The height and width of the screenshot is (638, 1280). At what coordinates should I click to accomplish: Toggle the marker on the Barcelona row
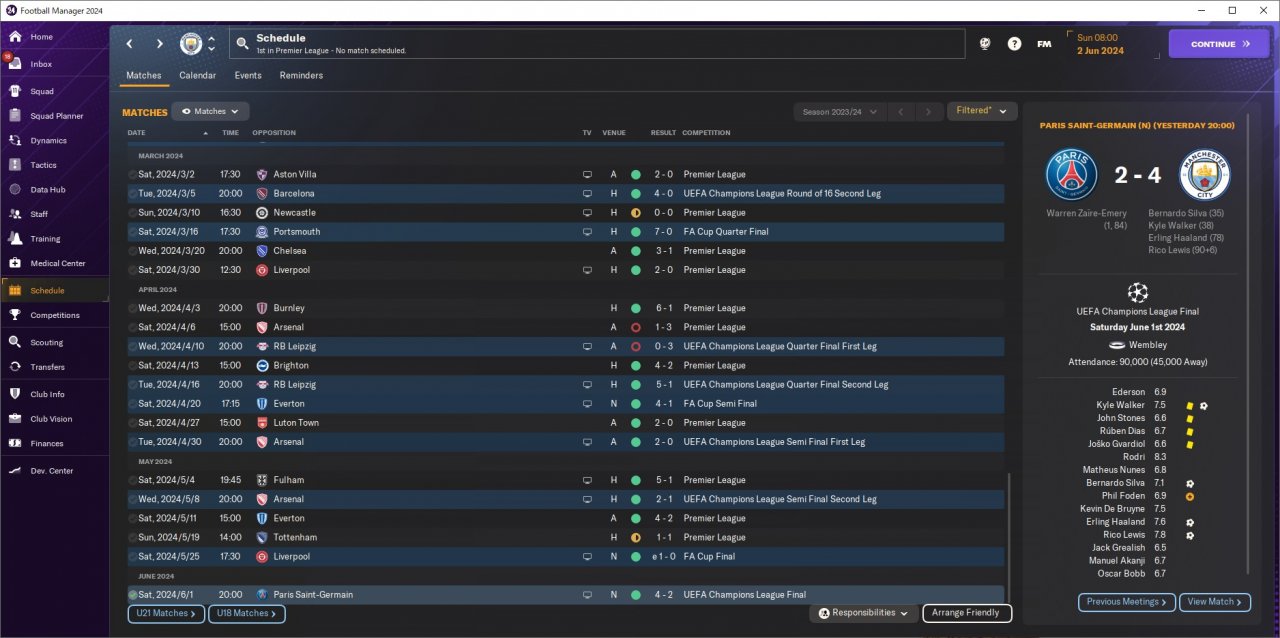point(133,193)
